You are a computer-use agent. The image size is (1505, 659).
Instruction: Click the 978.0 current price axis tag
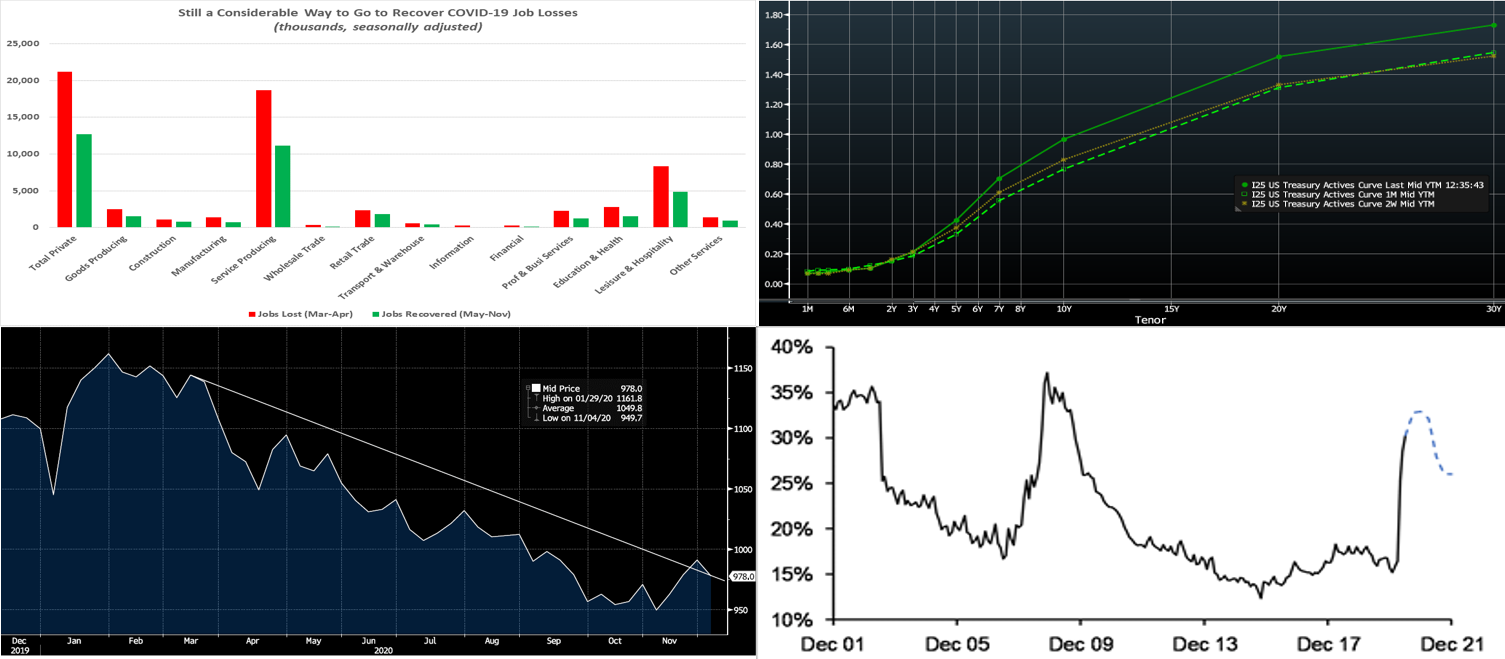(742, 577)
